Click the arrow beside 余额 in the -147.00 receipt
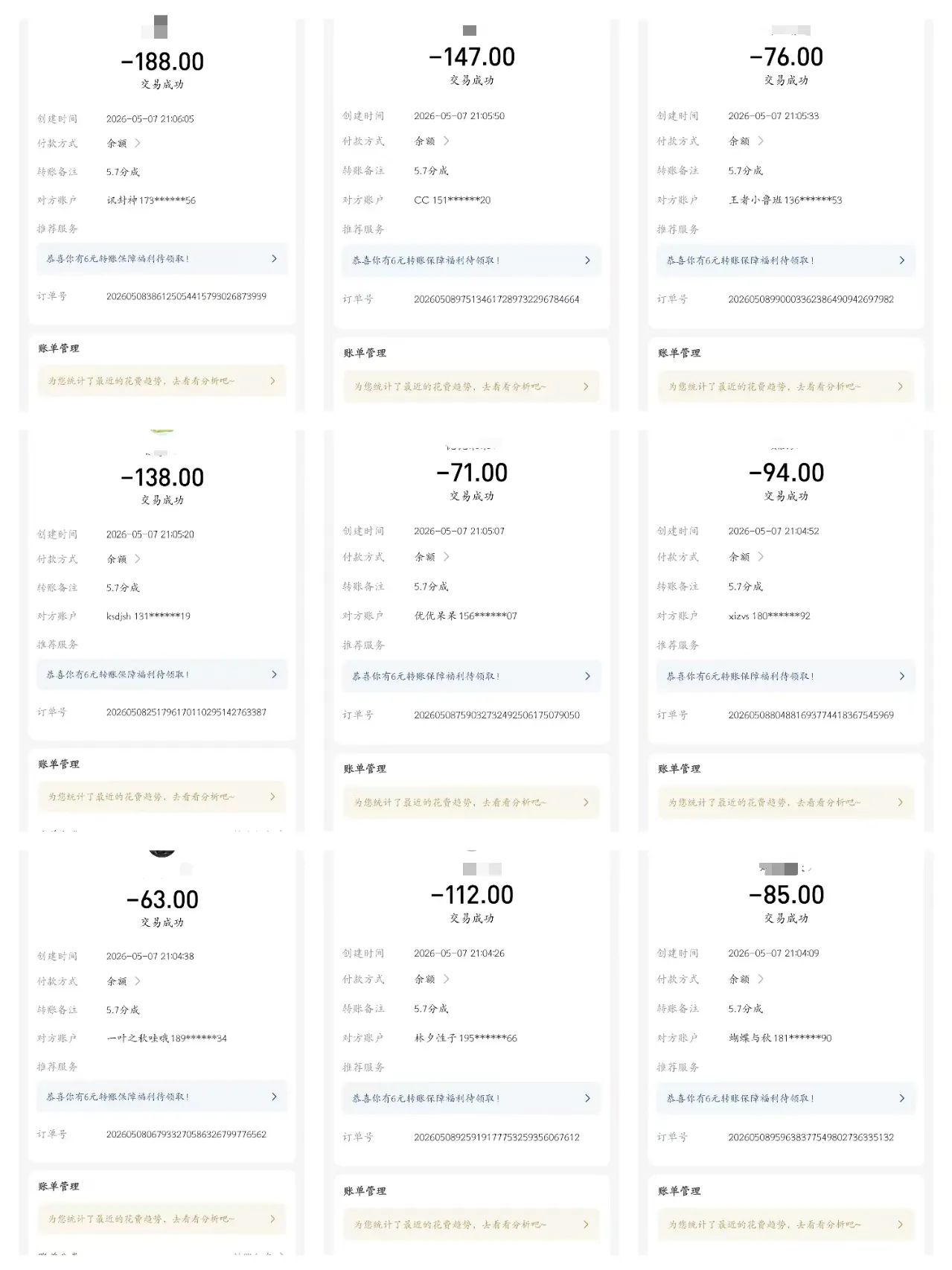The width and height of the screenshot is (952, 1270). coord(446,141)
